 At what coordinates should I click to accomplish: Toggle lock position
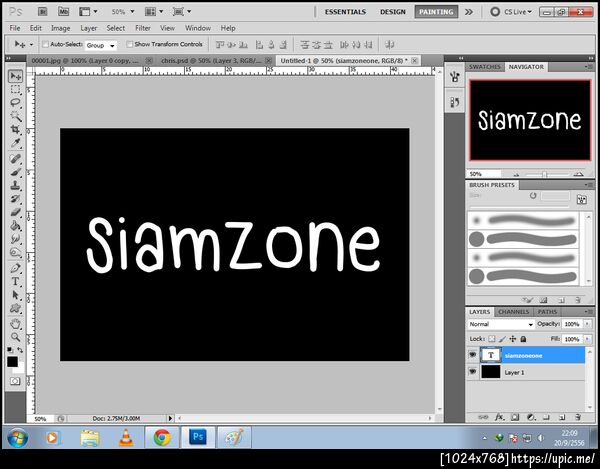pyautogui.click(x=513, y=339)
